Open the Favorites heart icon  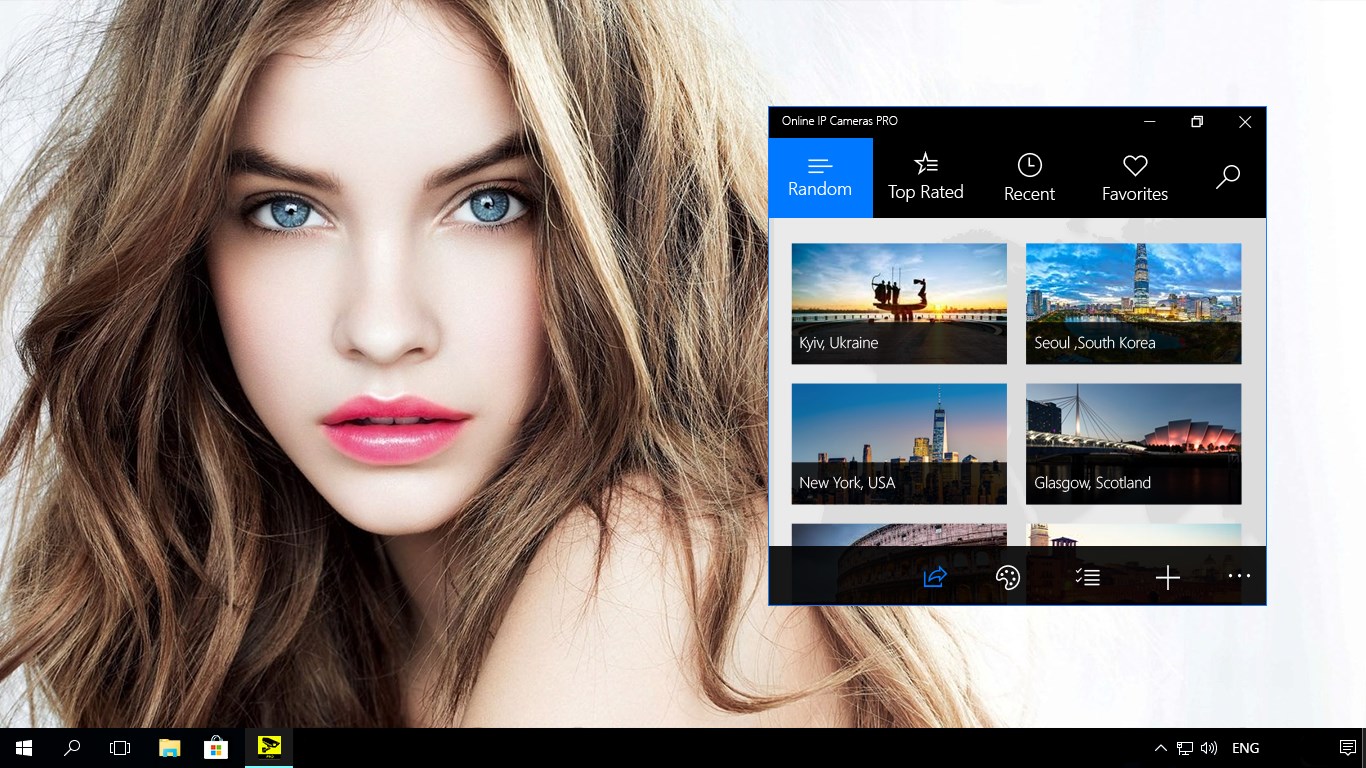coord(1134,164)
